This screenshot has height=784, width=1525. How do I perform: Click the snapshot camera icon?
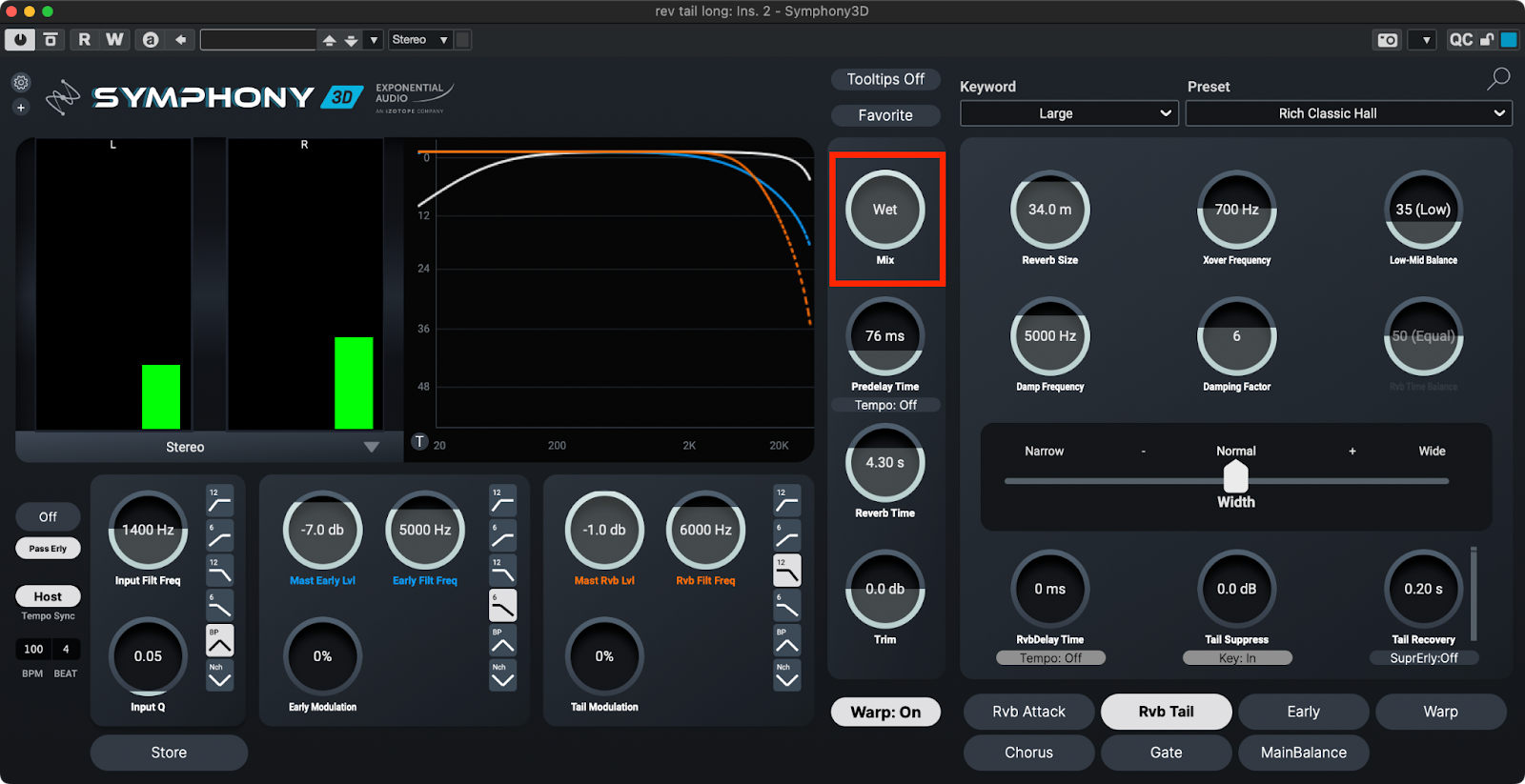pyautogui.click(x=1388, y=40)
